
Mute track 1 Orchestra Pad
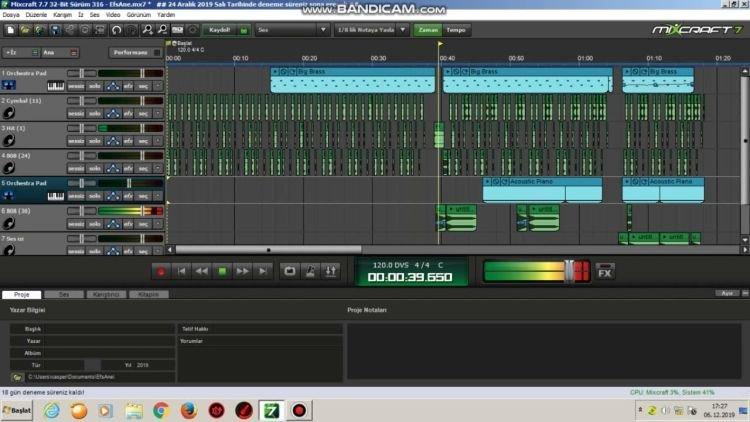click(76, 86)
